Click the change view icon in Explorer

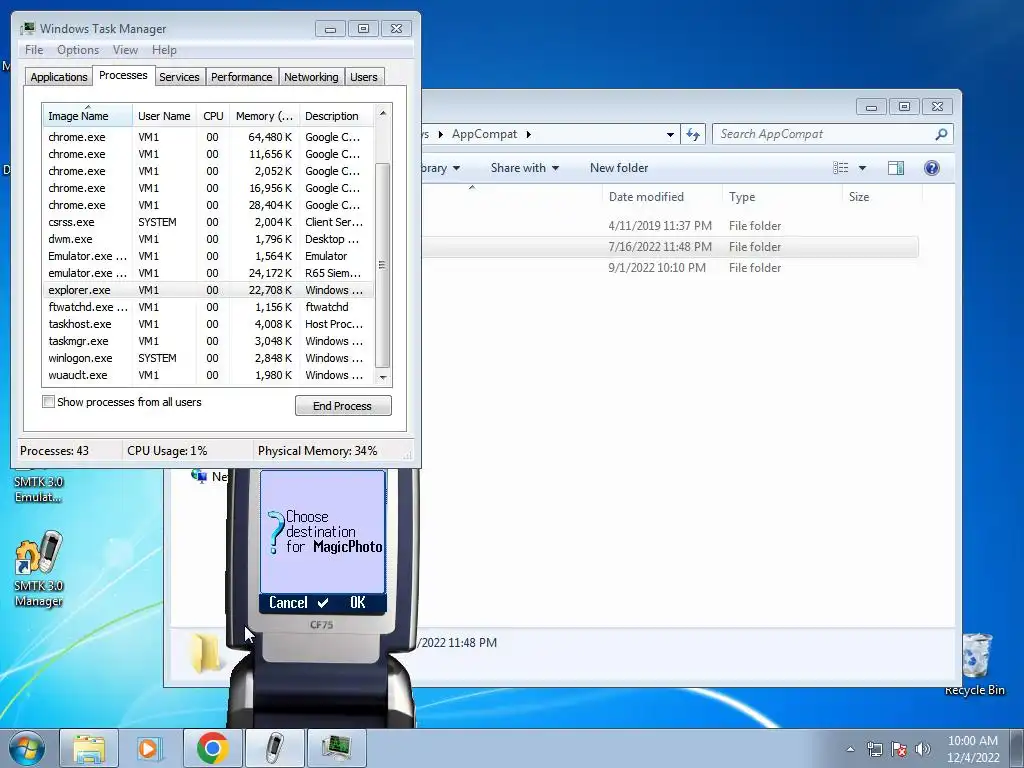tap(841, 168)
